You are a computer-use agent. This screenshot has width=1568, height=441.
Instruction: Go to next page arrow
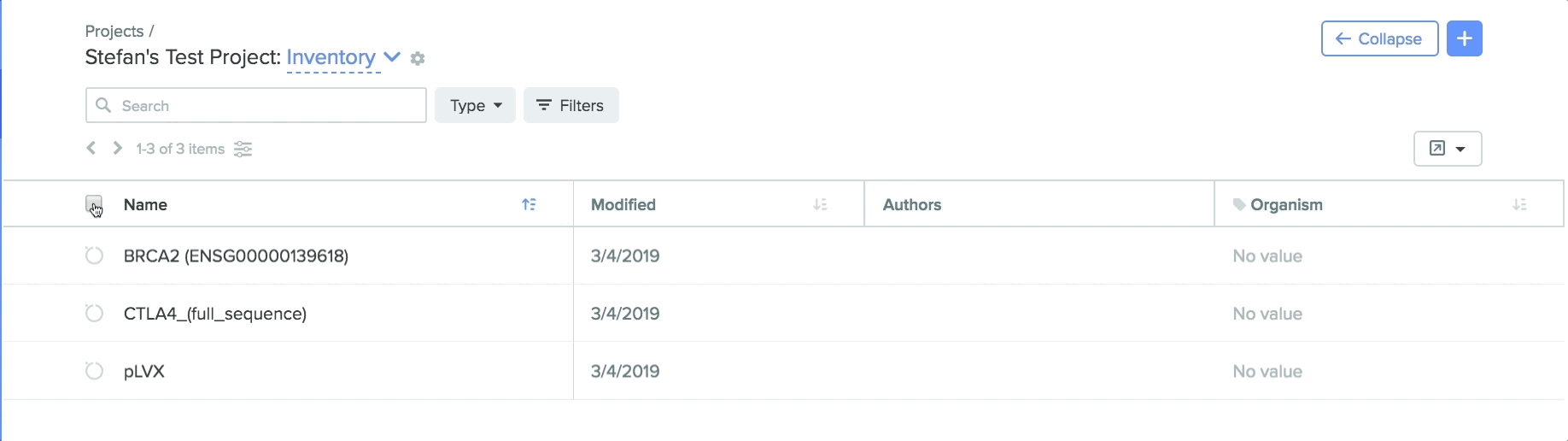click(118, 148)
